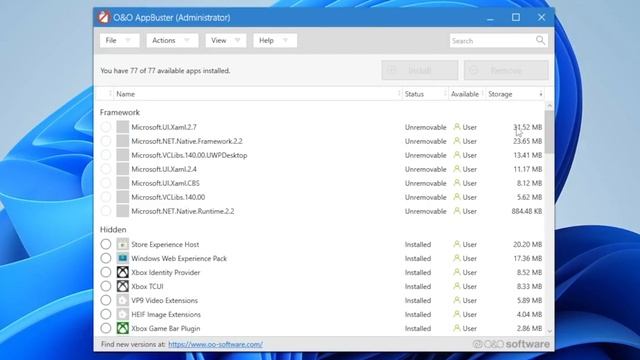Viewport: 640px width, 360px height.
Task: Select the HEIF Image Extensions radio button
Action: (106, 314)
